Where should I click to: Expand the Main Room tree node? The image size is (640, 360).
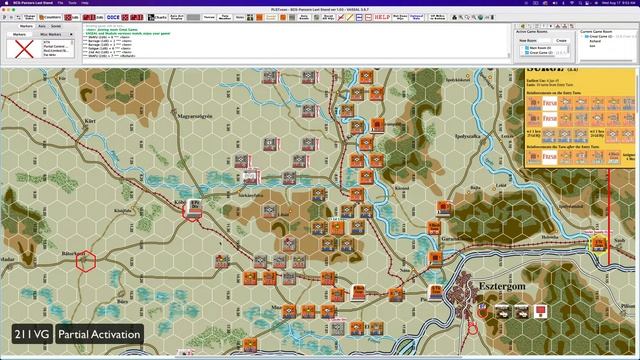pos(522,48)
